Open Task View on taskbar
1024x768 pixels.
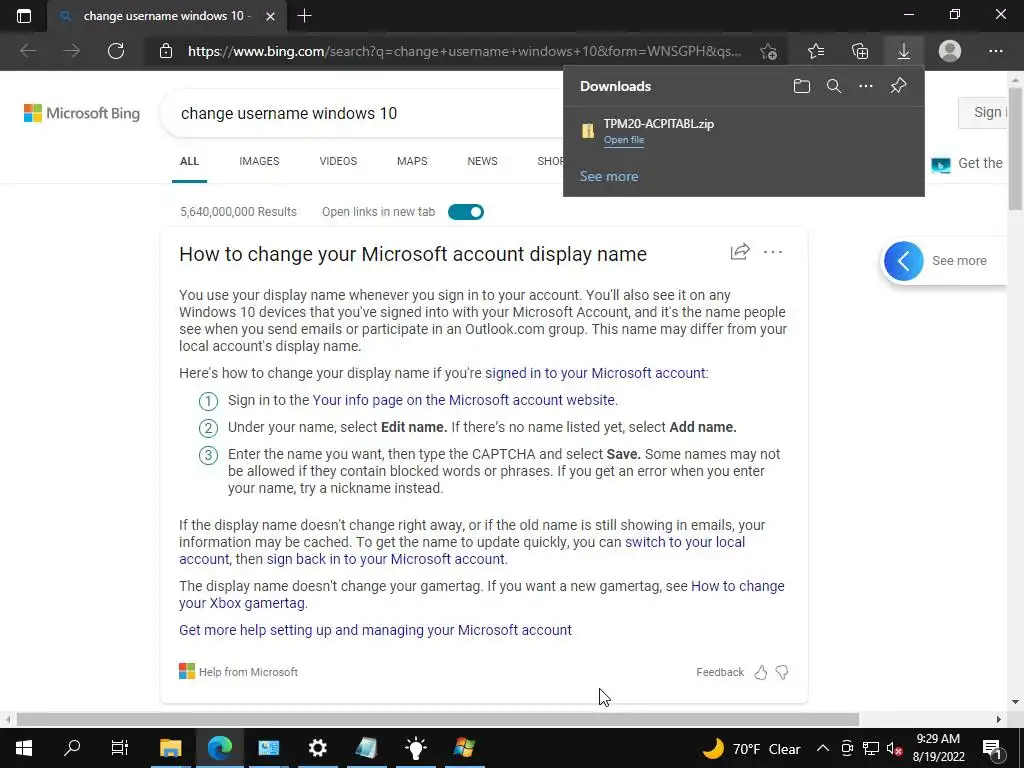(120, 748)
